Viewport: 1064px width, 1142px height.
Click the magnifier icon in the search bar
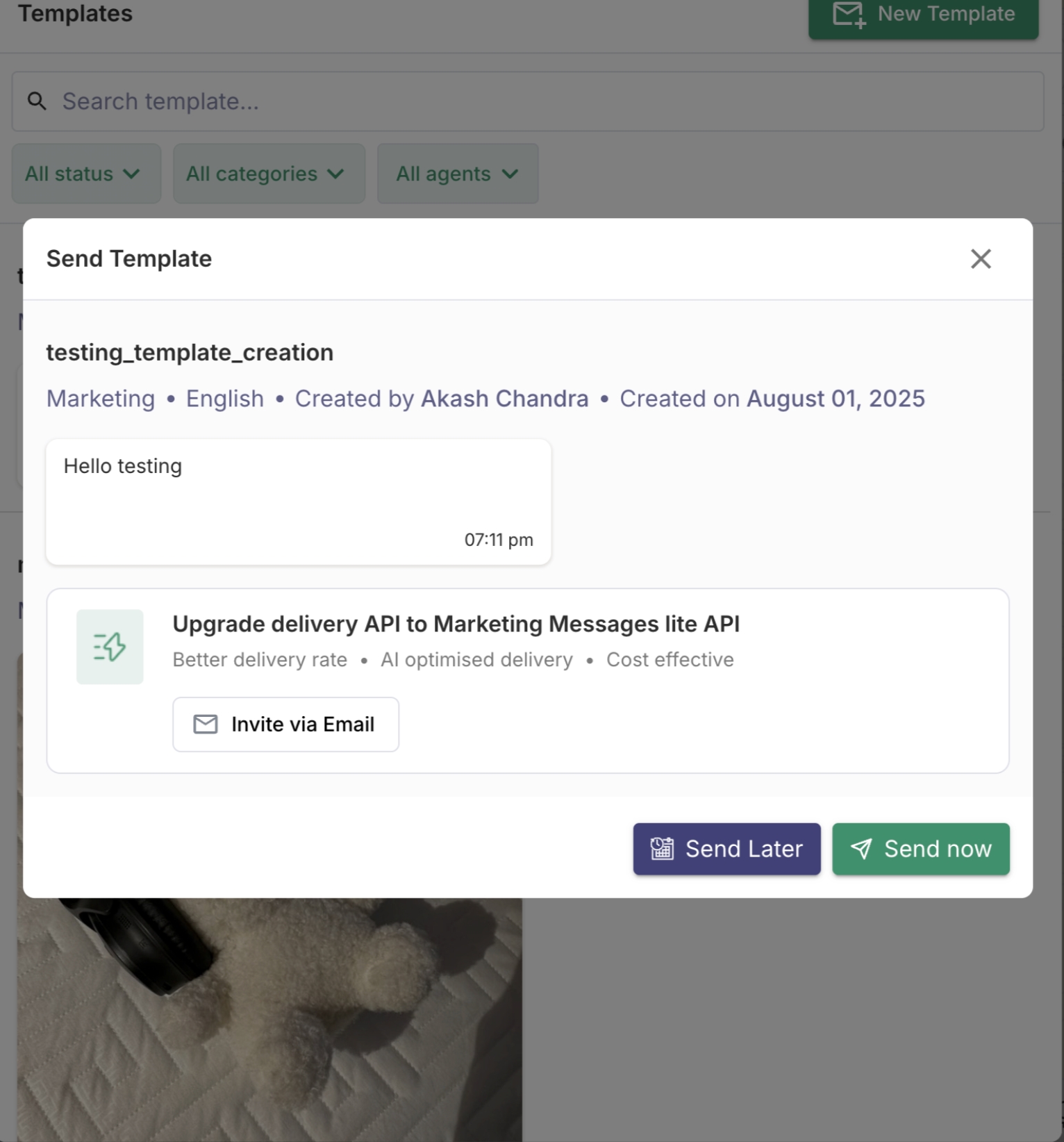click(37, 101)
